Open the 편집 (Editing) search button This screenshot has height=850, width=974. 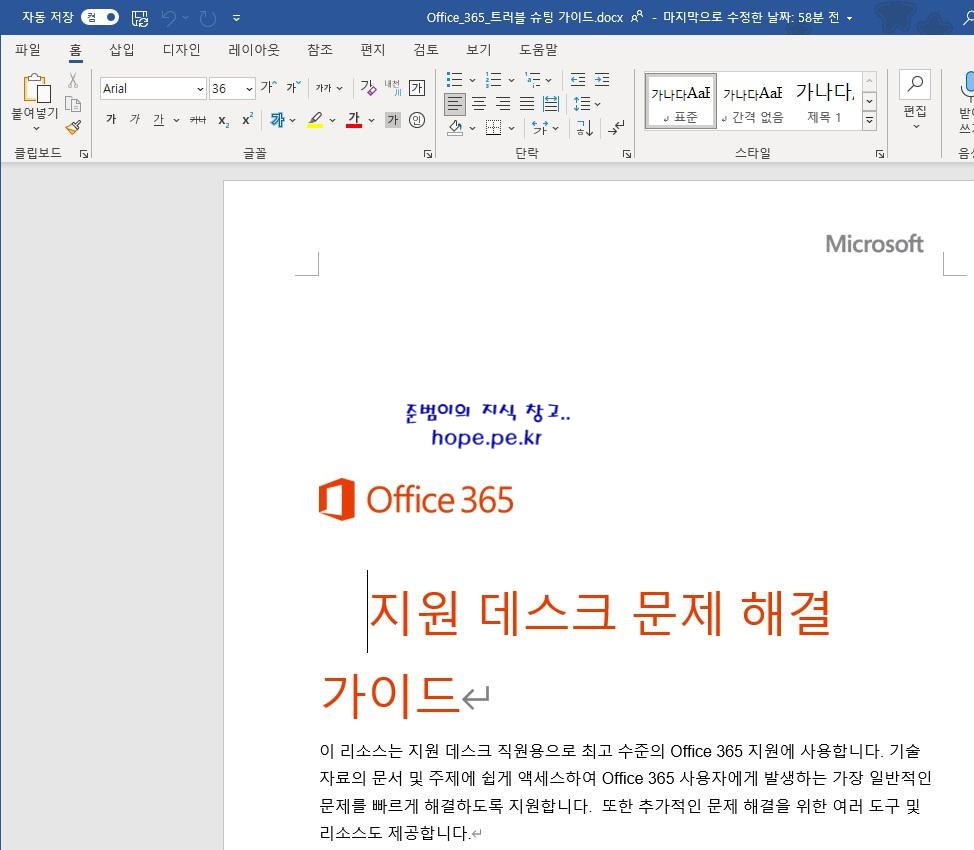[x=915, y=99]
